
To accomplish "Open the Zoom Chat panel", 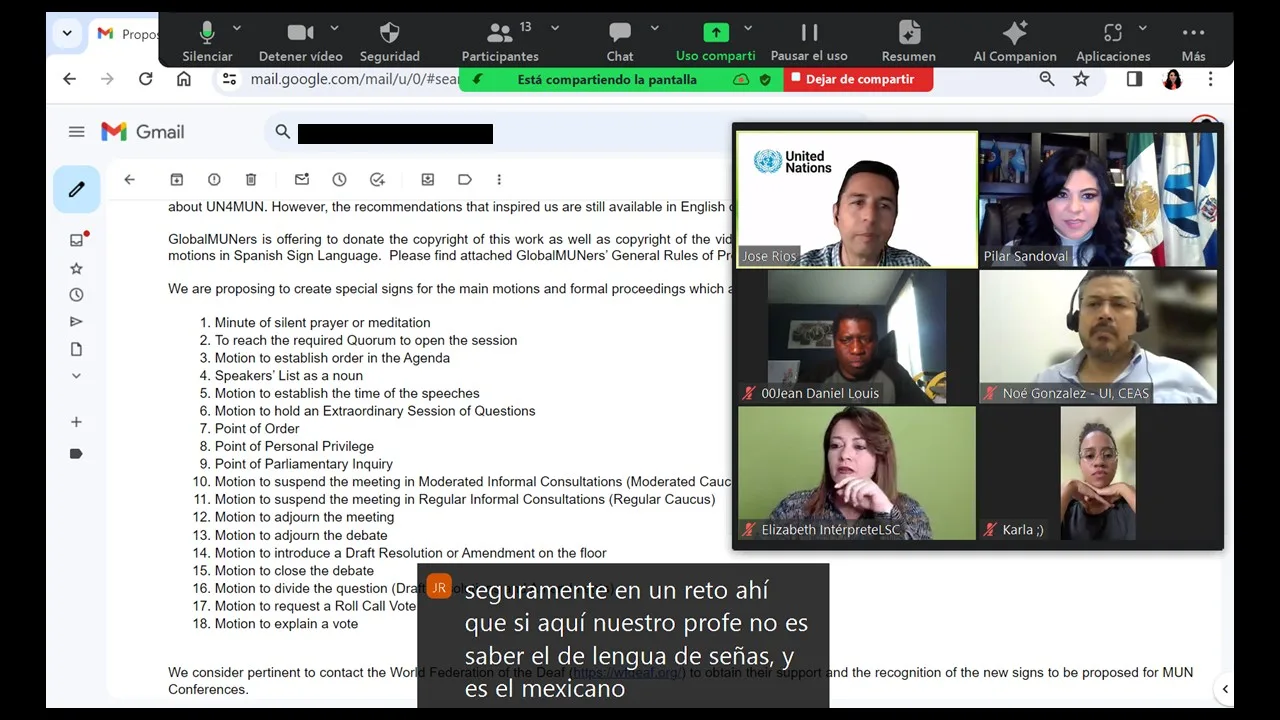I will coord(620,41).
